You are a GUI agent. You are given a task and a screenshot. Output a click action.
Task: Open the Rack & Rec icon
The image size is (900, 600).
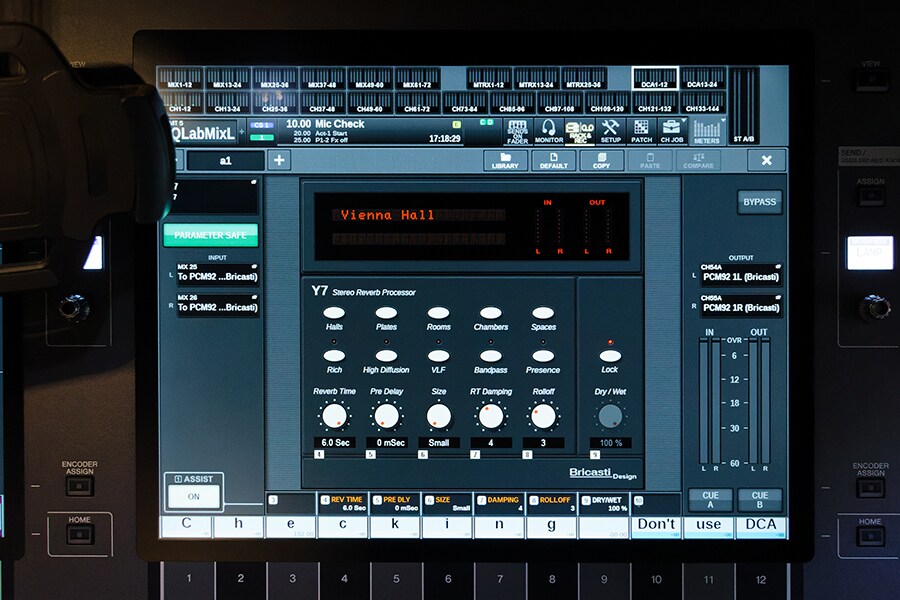(x=579, y=132)
